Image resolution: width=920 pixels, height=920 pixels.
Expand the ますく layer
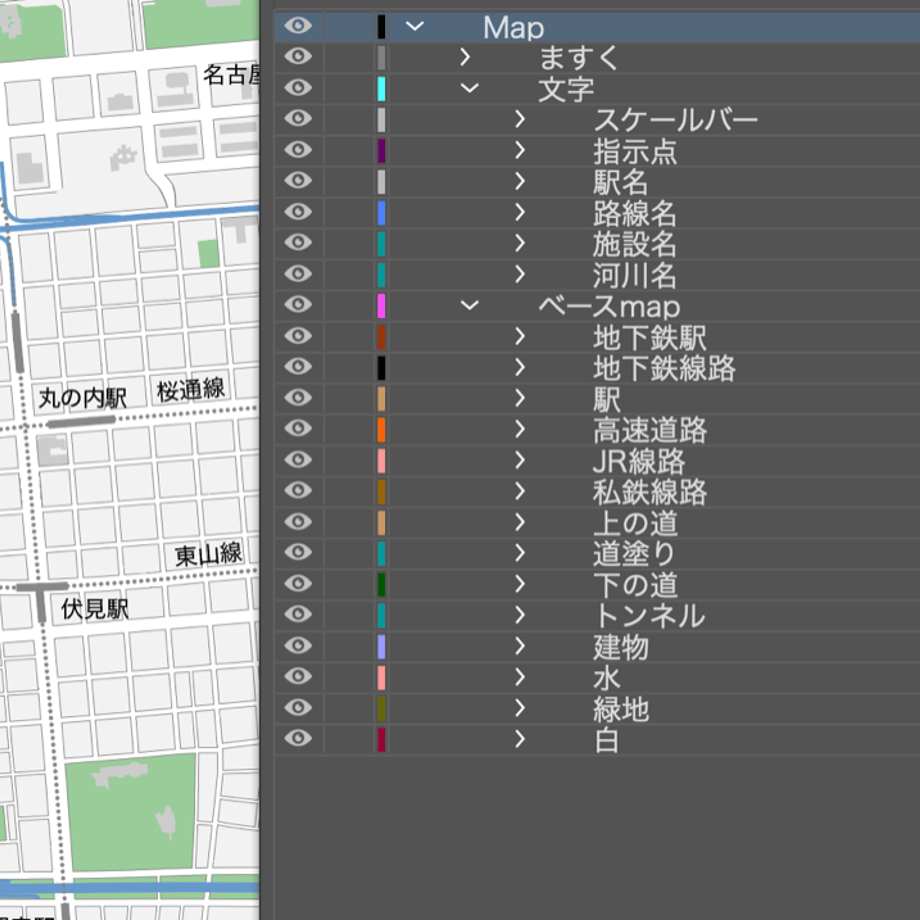465,57
